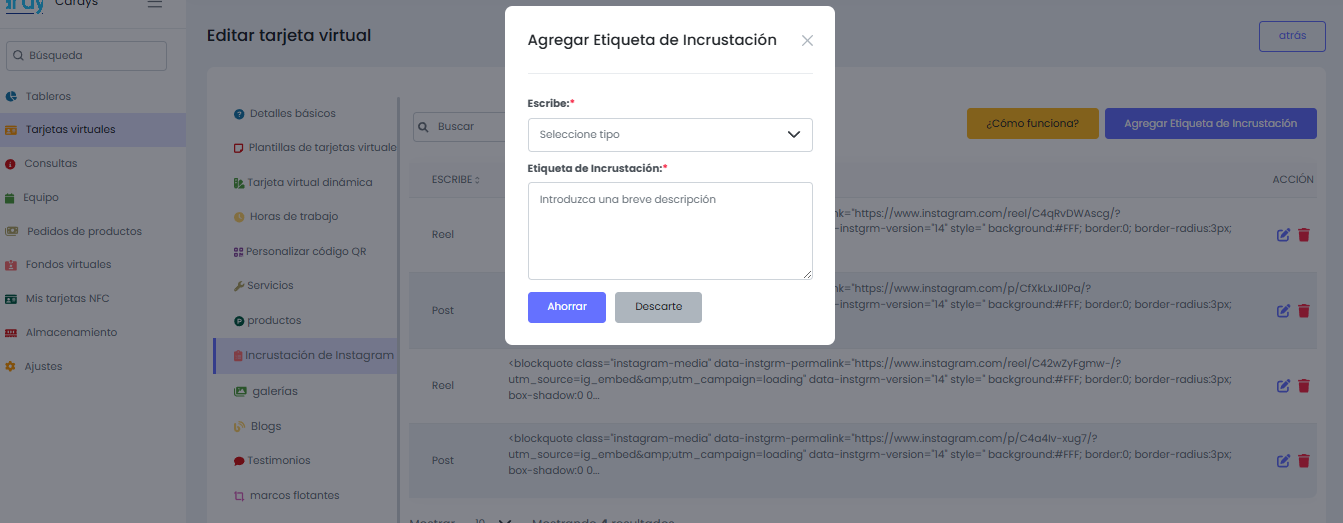The image size is (1343, 523).
Task: Click the Etiqueta de Incrustación text area
Action: click(670, 230)
